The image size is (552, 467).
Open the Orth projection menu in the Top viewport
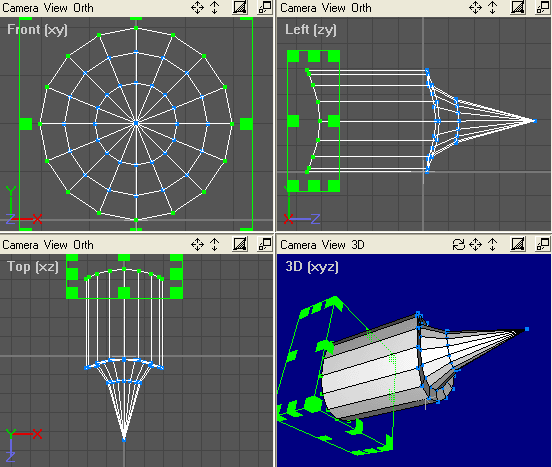coord(83,245)
